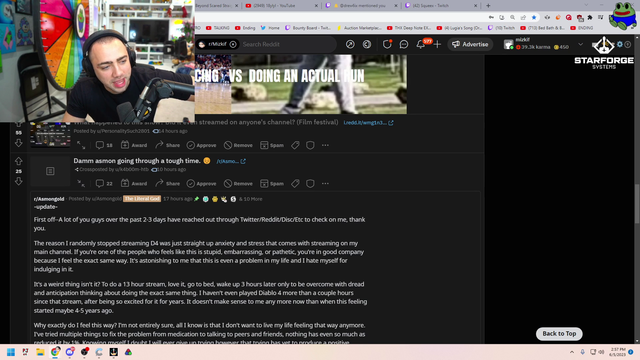Open browser Extensions puzzle icon
The width and height of the screenshot is (640, 360).
590,18
